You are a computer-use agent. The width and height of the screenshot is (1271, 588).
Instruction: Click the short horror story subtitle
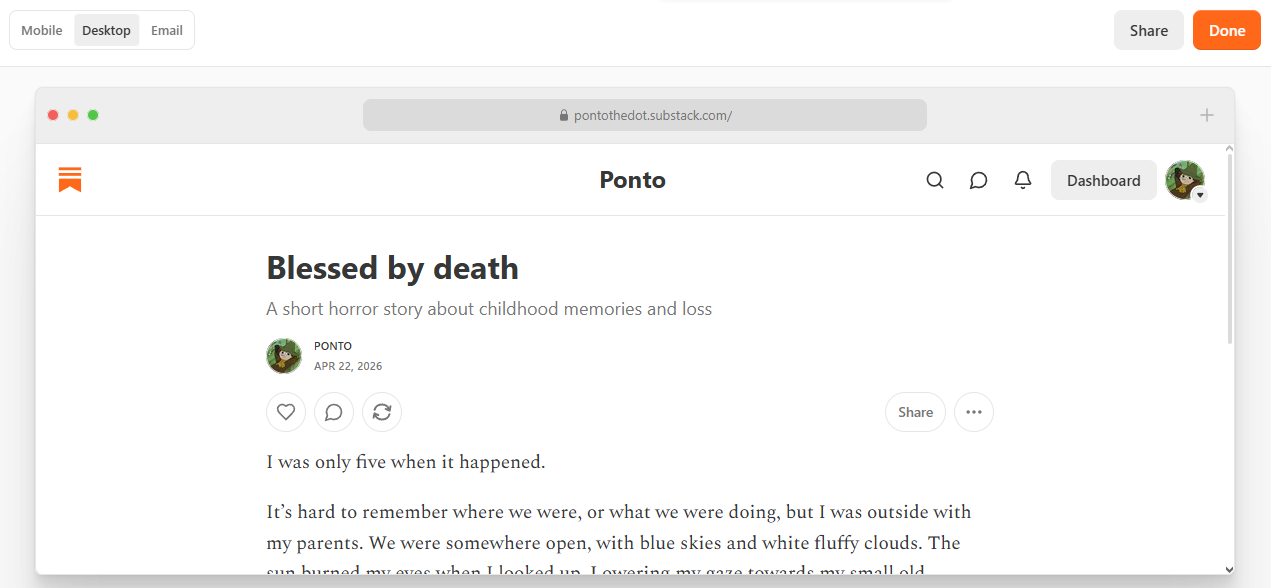489,309
